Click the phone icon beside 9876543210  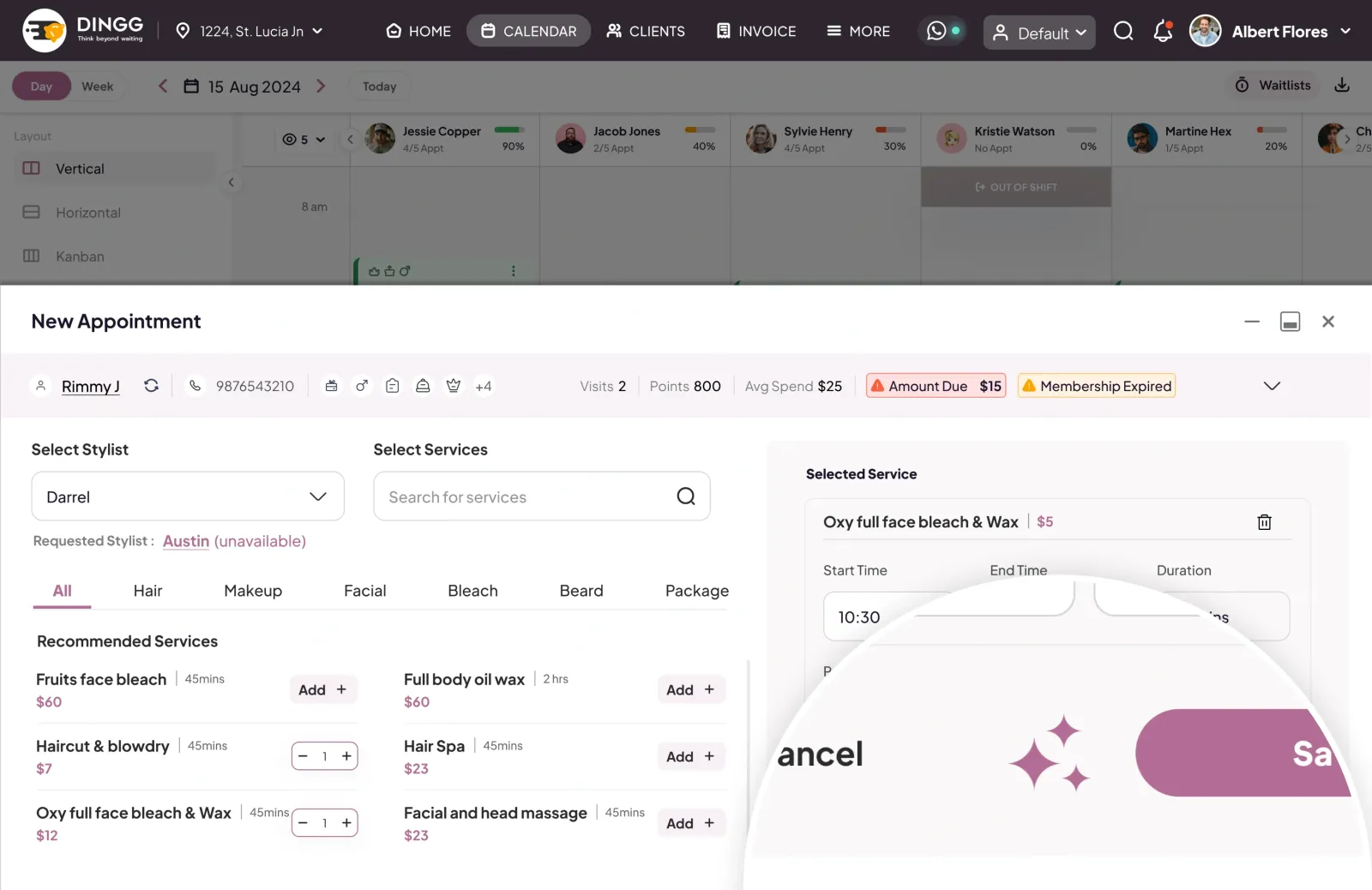[x=196, y=386]
